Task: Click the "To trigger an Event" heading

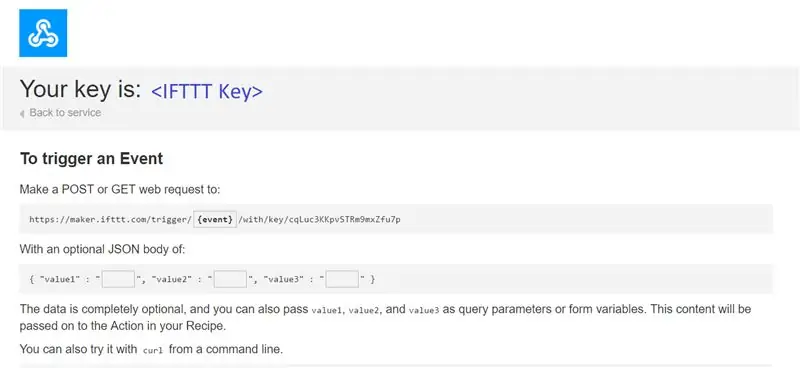Action: tap(91, 159)
